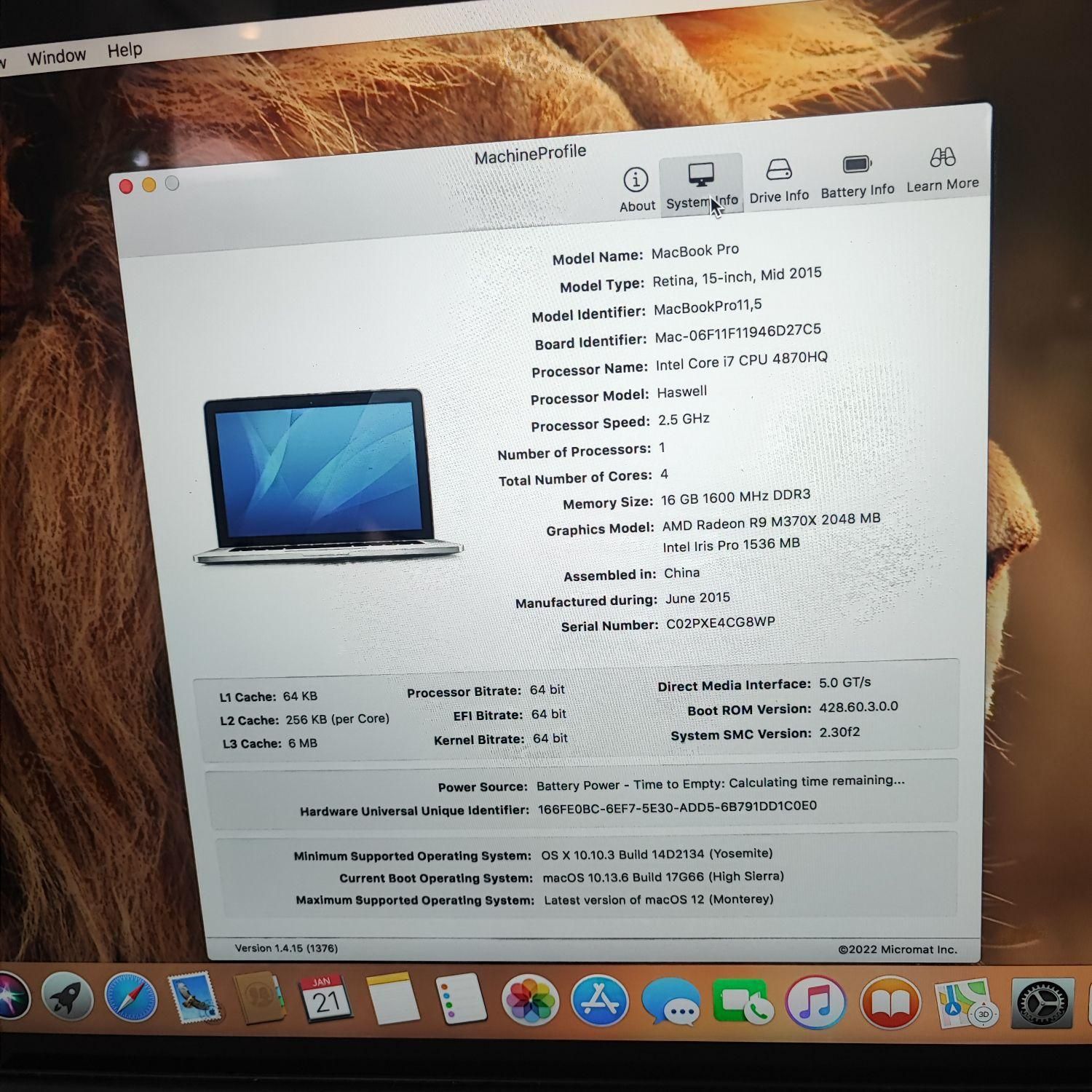
Task: Click the L2 Cache 256 KB (per Core) value
Action: tap(337, 719)
